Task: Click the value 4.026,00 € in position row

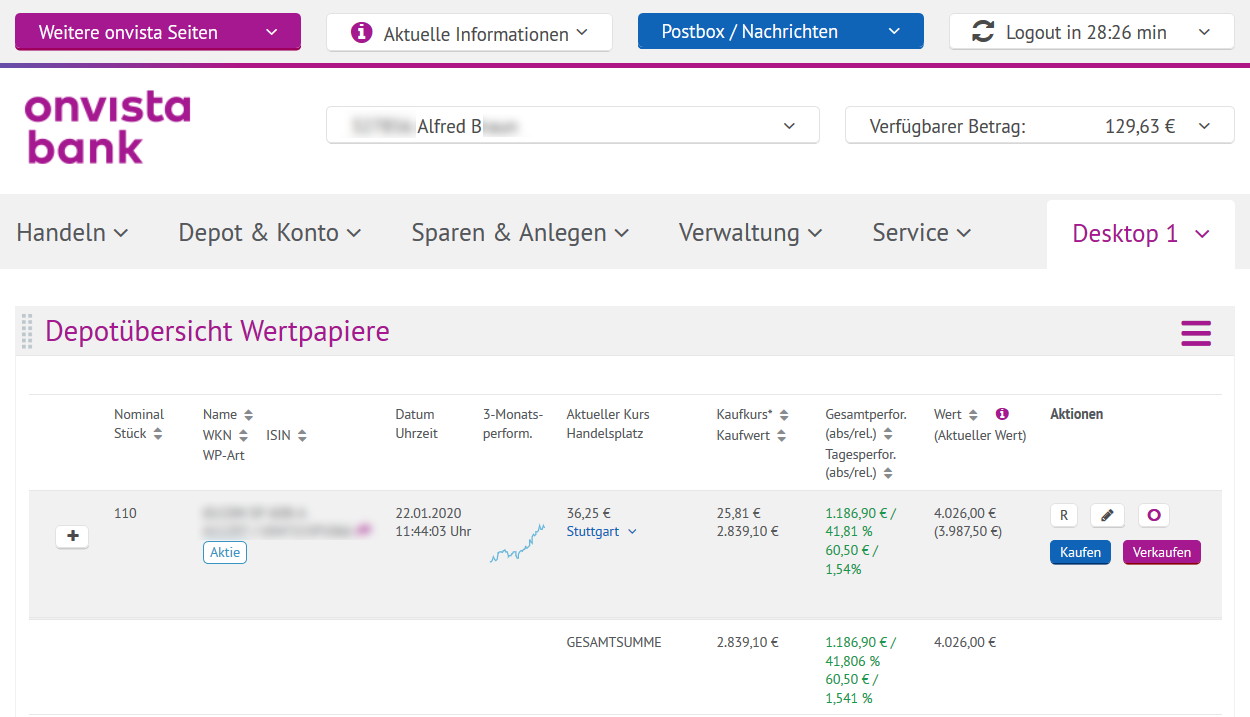Action: coord(965,513)
